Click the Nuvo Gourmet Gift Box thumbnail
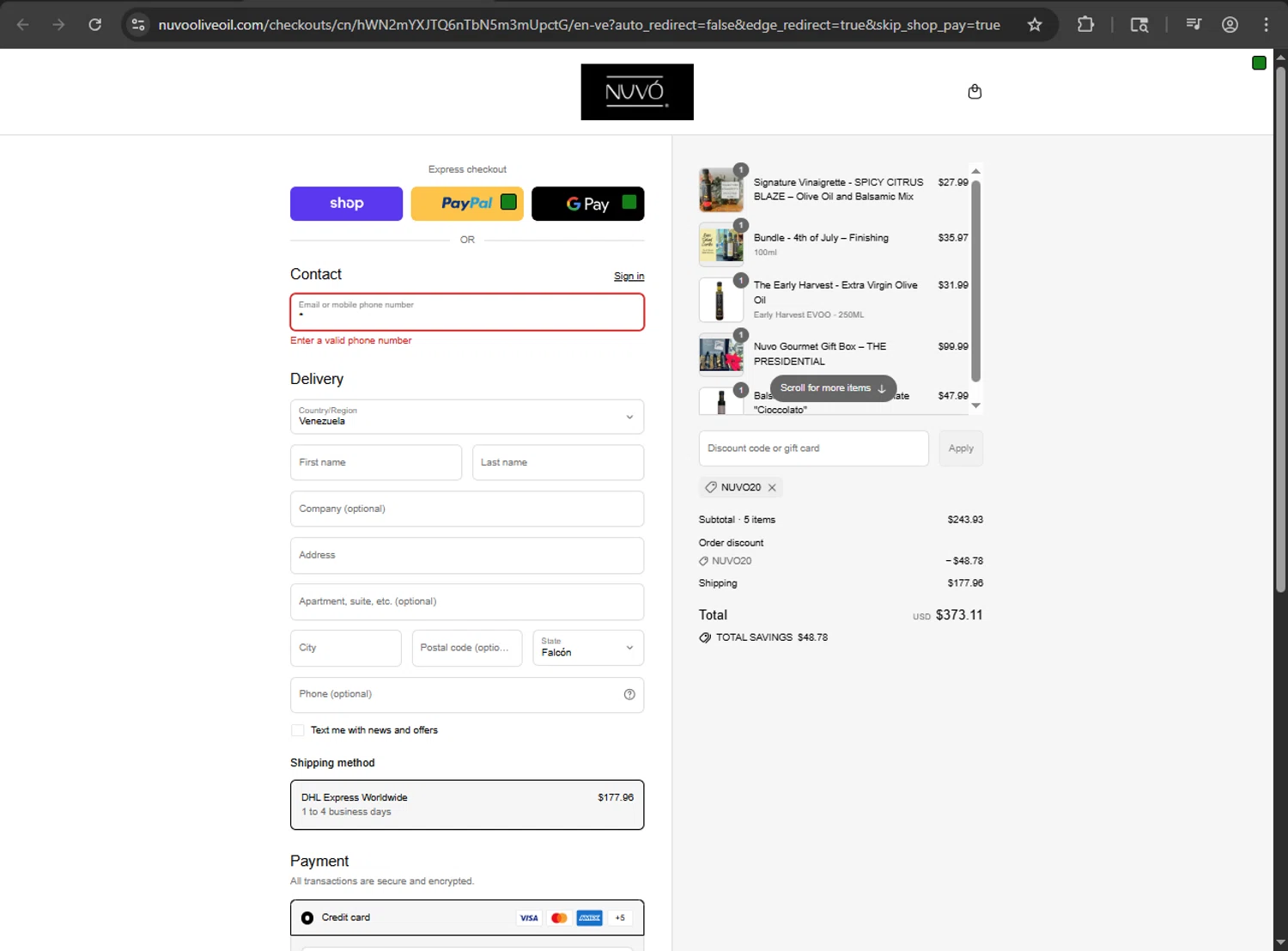Screen dimensions: 1288x951 coord(721,355)
